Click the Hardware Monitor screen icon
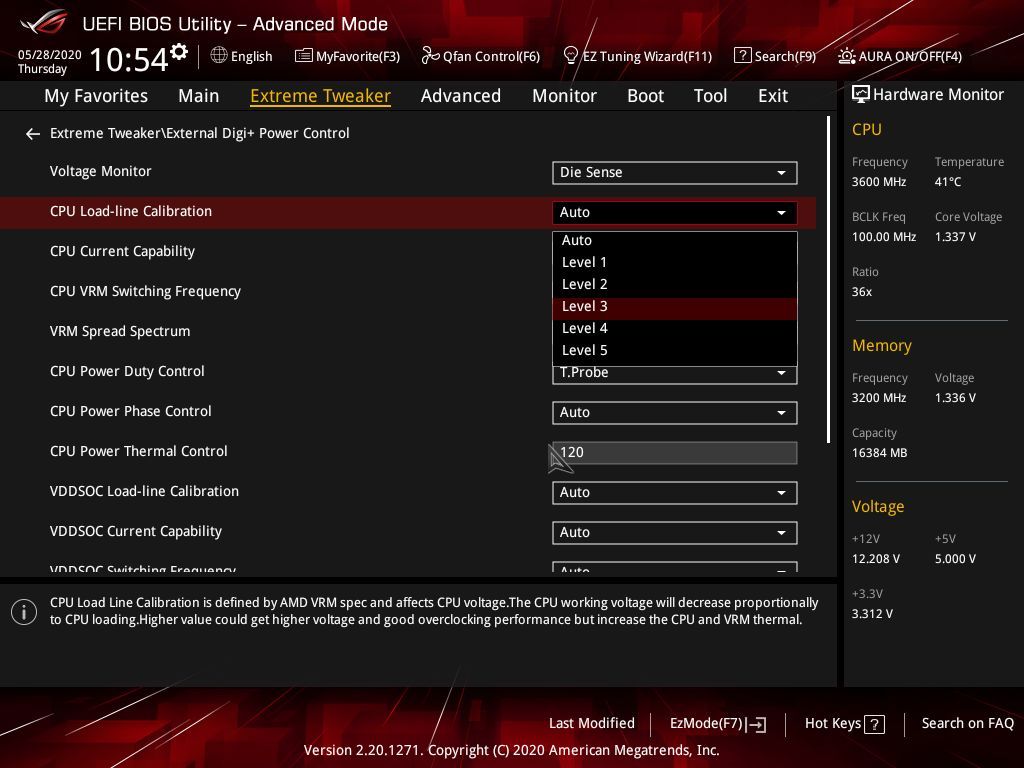The image size is (1024, 768). click(861, 95)
